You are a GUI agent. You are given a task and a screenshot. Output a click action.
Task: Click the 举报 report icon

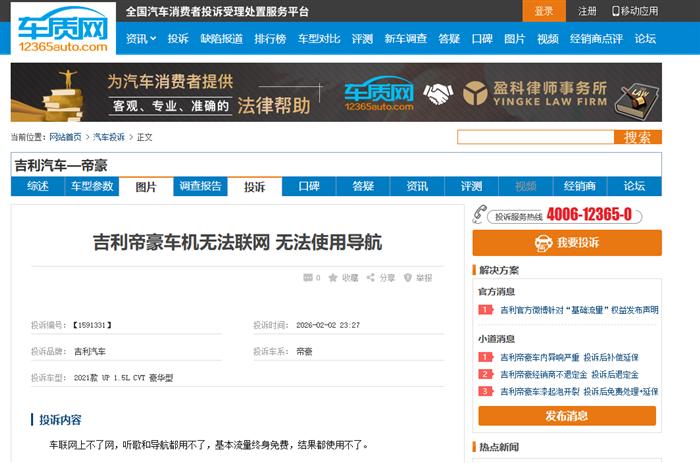click(x=408, y=278)
